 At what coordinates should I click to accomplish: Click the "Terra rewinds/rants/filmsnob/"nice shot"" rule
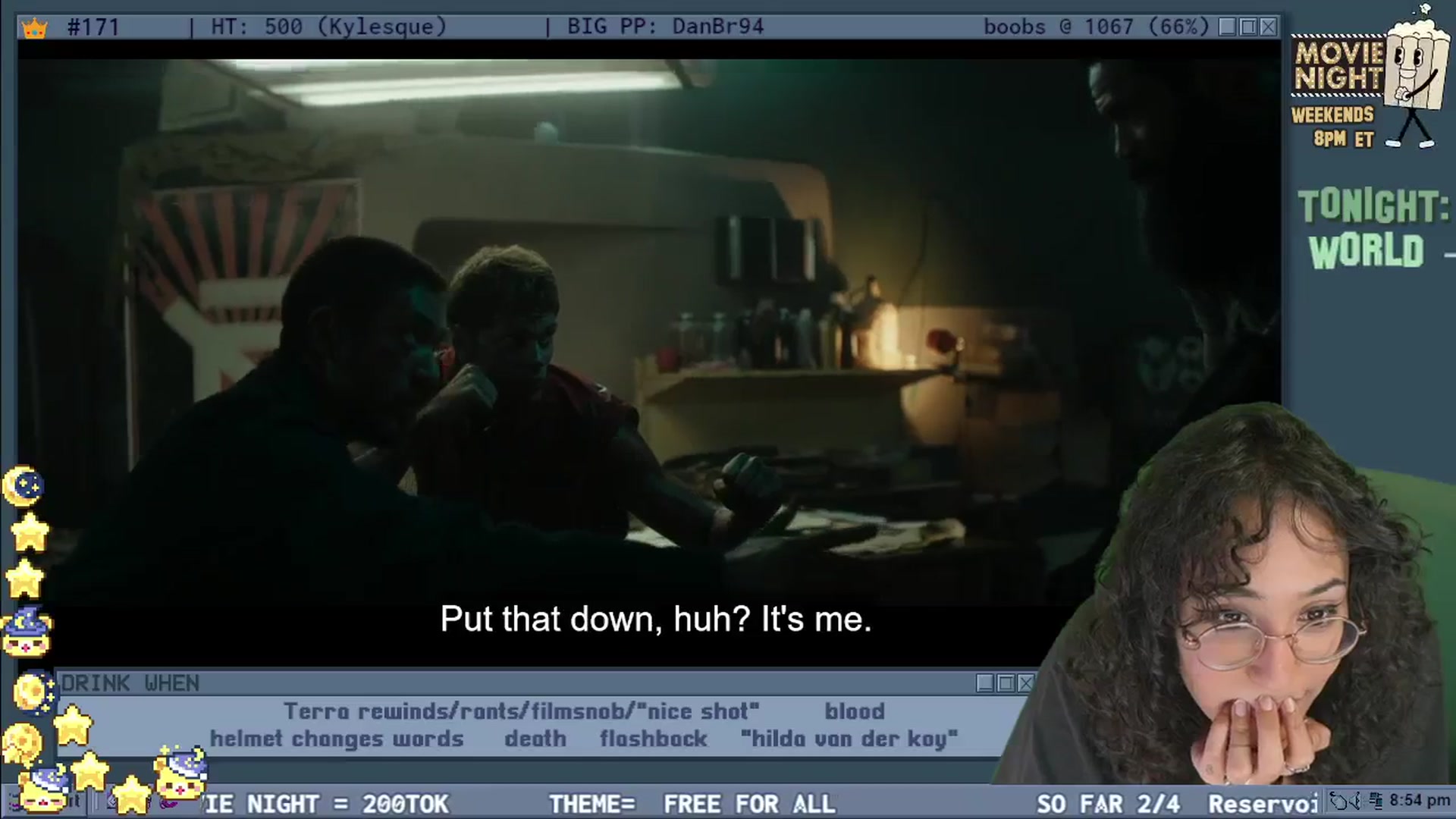click(x=522, y=711)
